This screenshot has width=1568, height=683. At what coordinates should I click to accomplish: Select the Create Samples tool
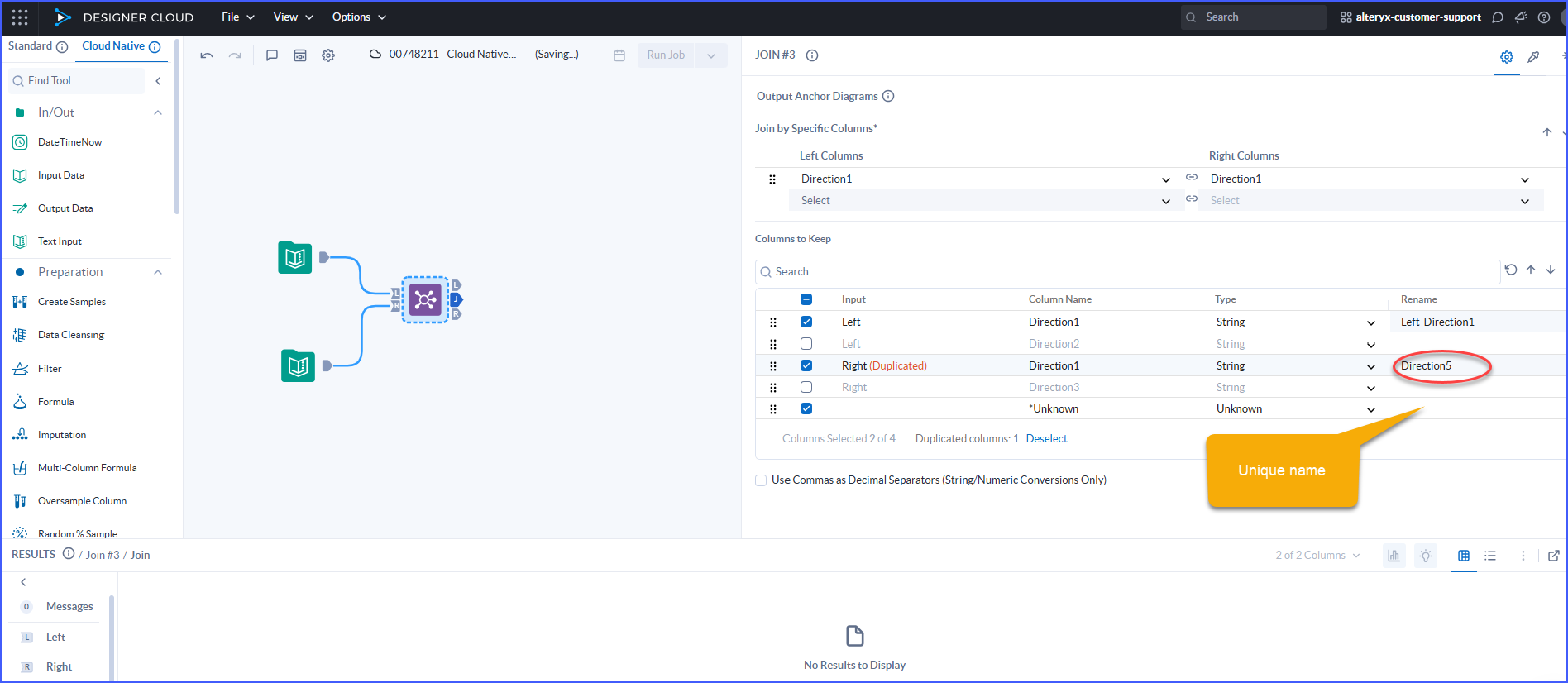pos(60,302)
